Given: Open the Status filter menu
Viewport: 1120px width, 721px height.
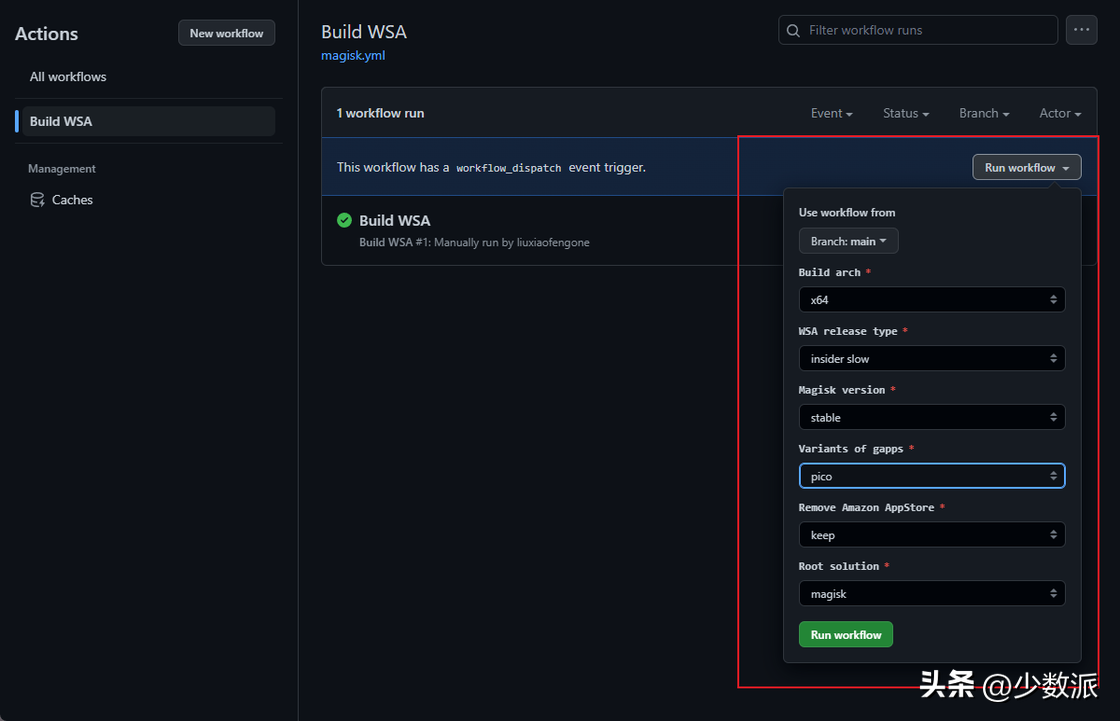Looking at the screenshot, I should click(x=905, y=113).
